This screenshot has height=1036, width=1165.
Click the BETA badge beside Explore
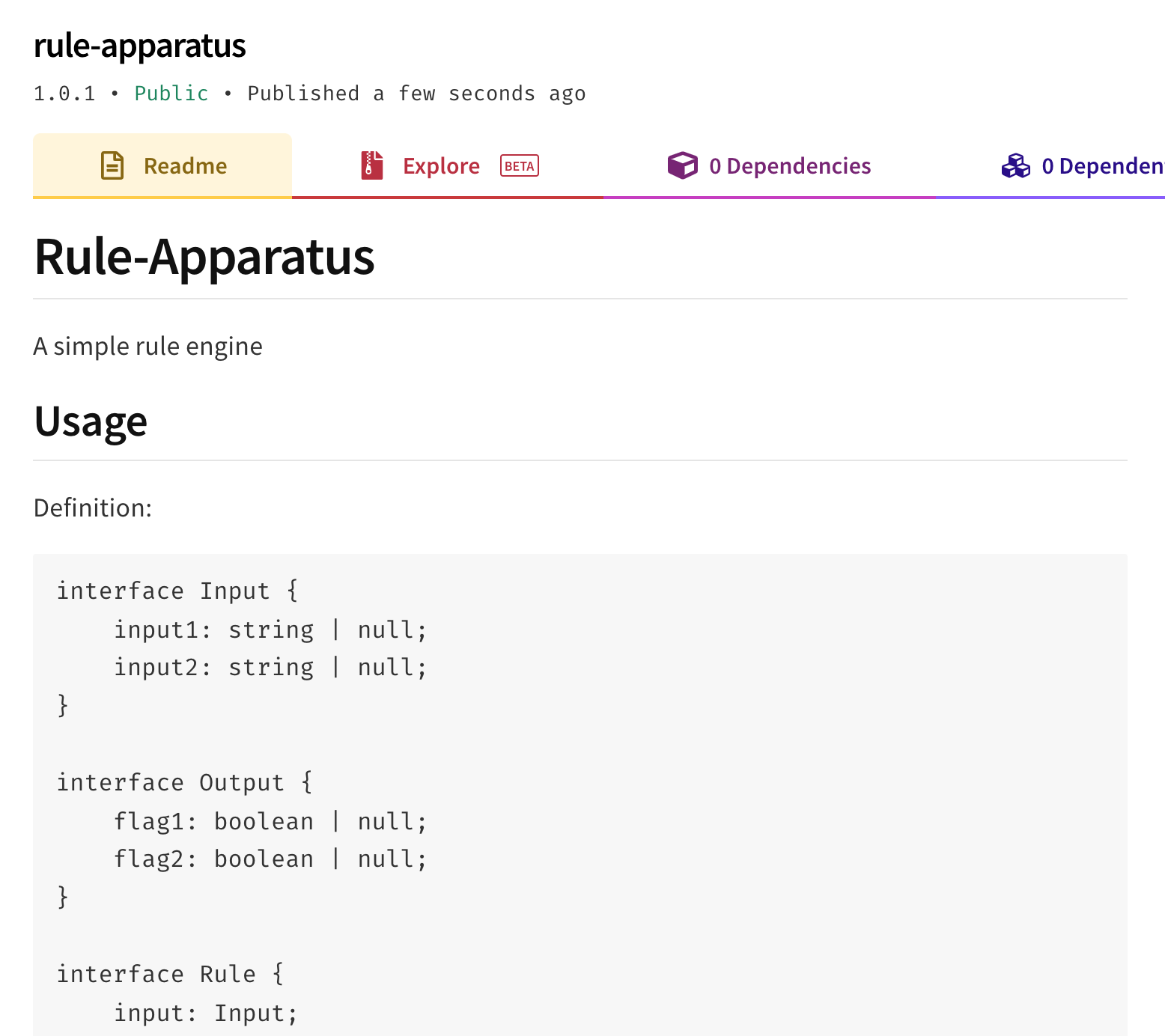520,166
